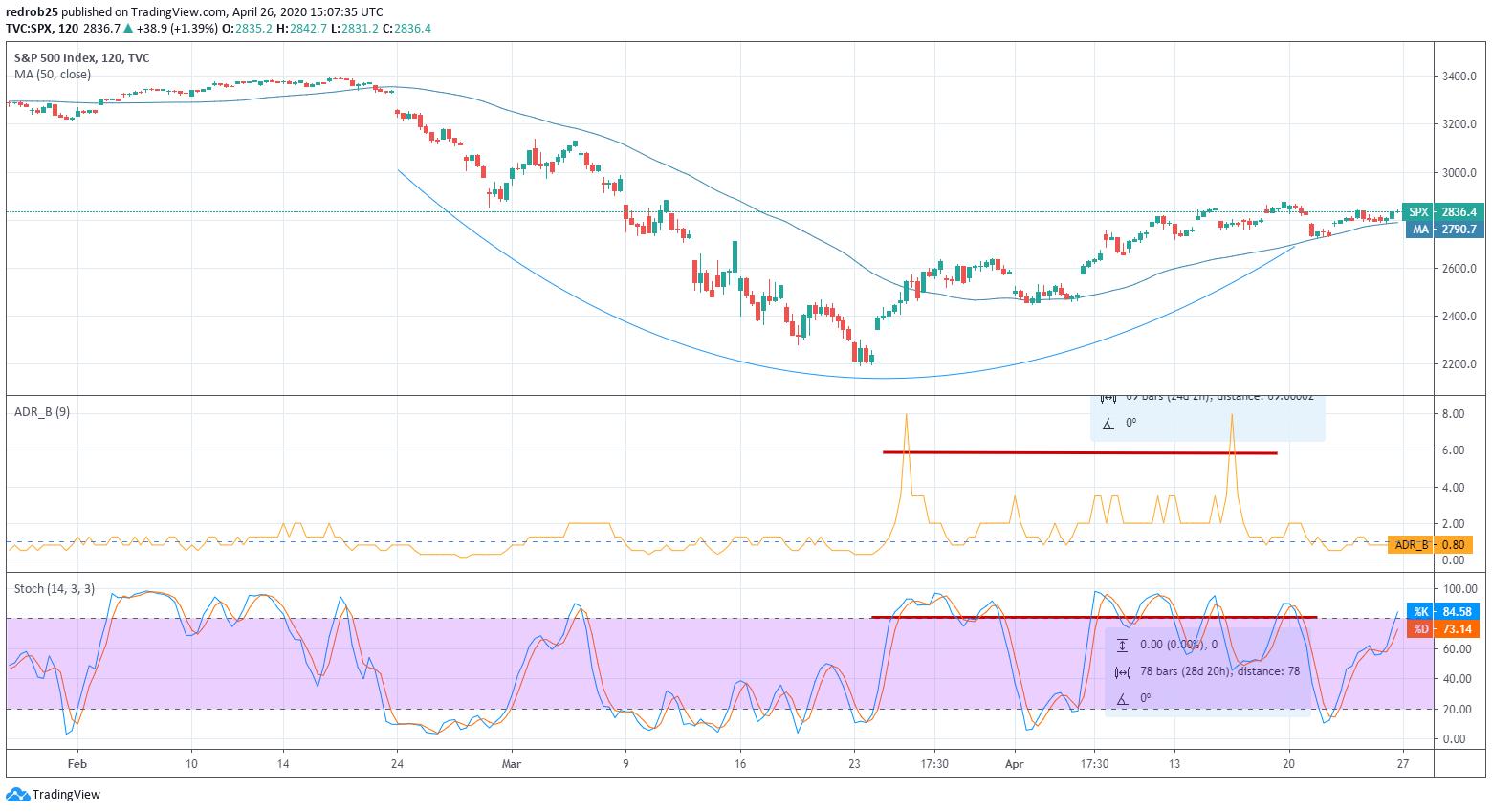The width and height of the screenshot is (1492, 812).
Task: Click the 2600.00 price axis label
Action: coord(1459,269)
